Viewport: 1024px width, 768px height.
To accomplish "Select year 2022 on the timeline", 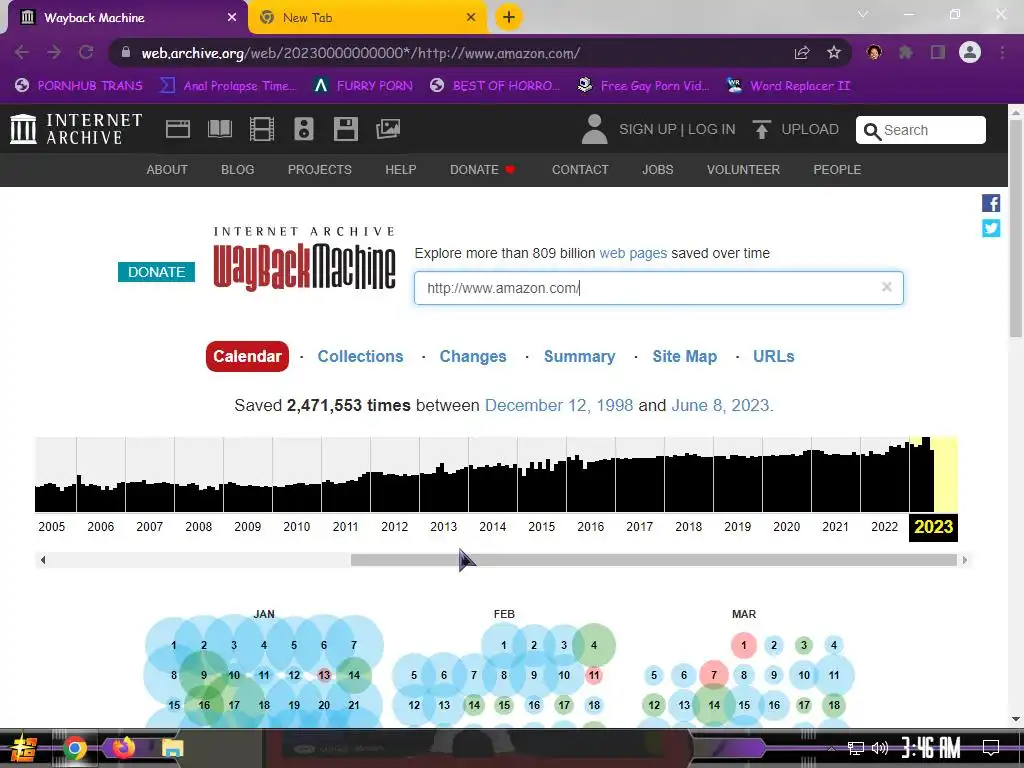I will [884, 526].
